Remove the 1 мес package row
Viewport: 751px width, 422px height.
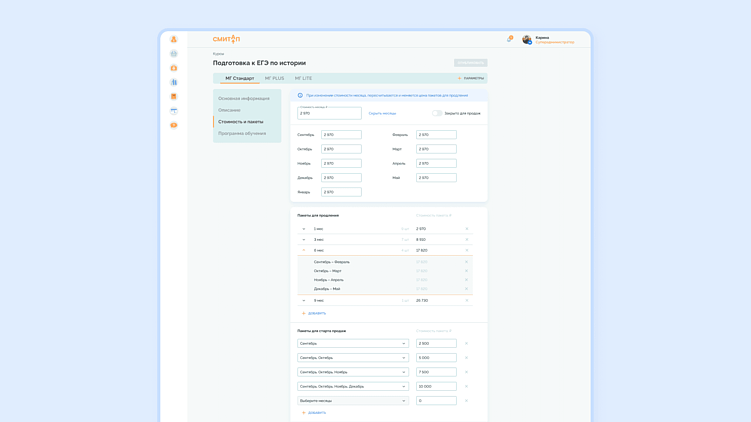pos(467,229)
